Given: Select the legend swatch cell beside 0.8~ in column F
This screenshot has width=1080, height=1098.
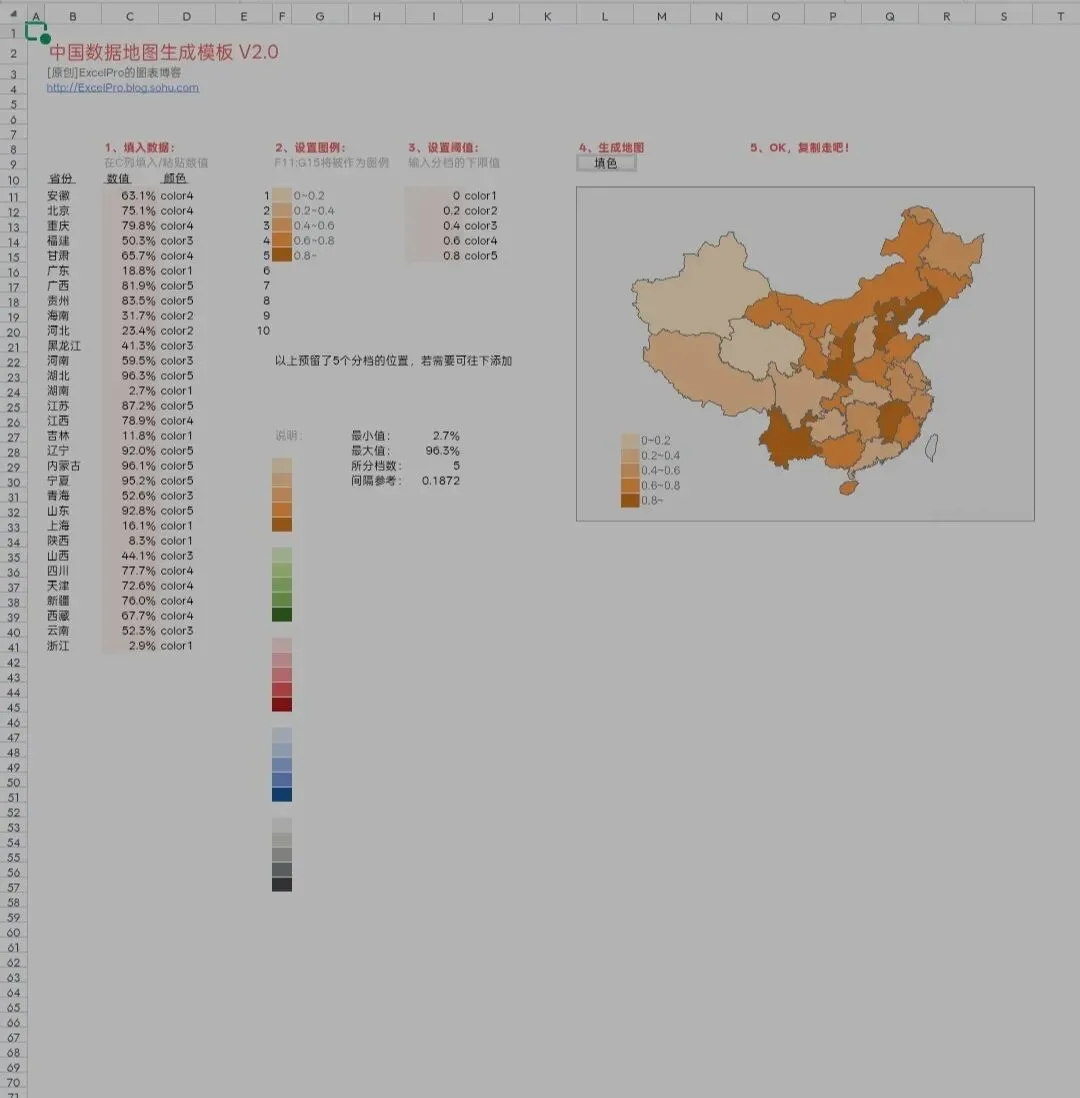Looking at the screenshot, I should [282, 256].
